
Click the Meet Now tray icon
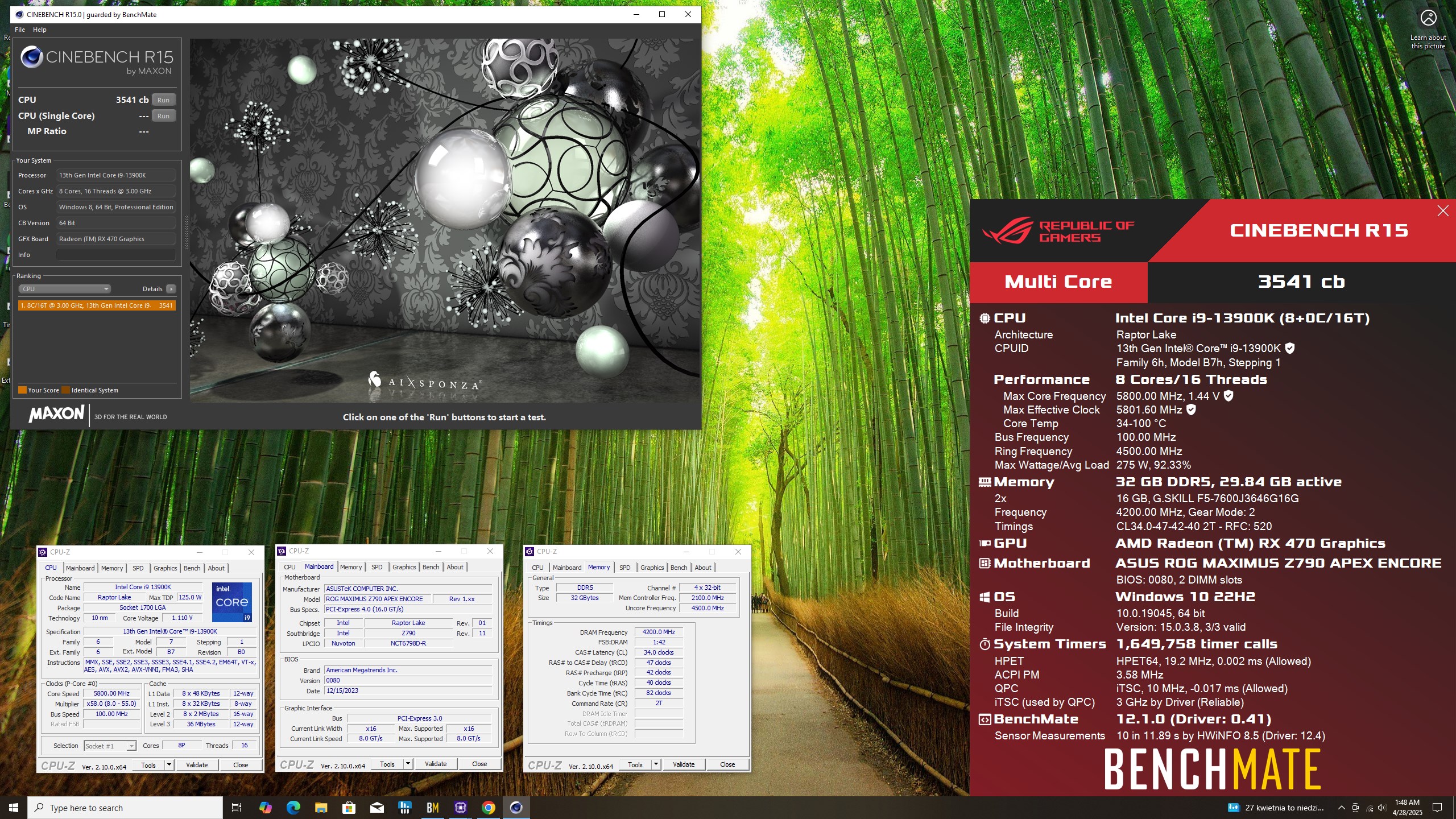point(1355,808)
